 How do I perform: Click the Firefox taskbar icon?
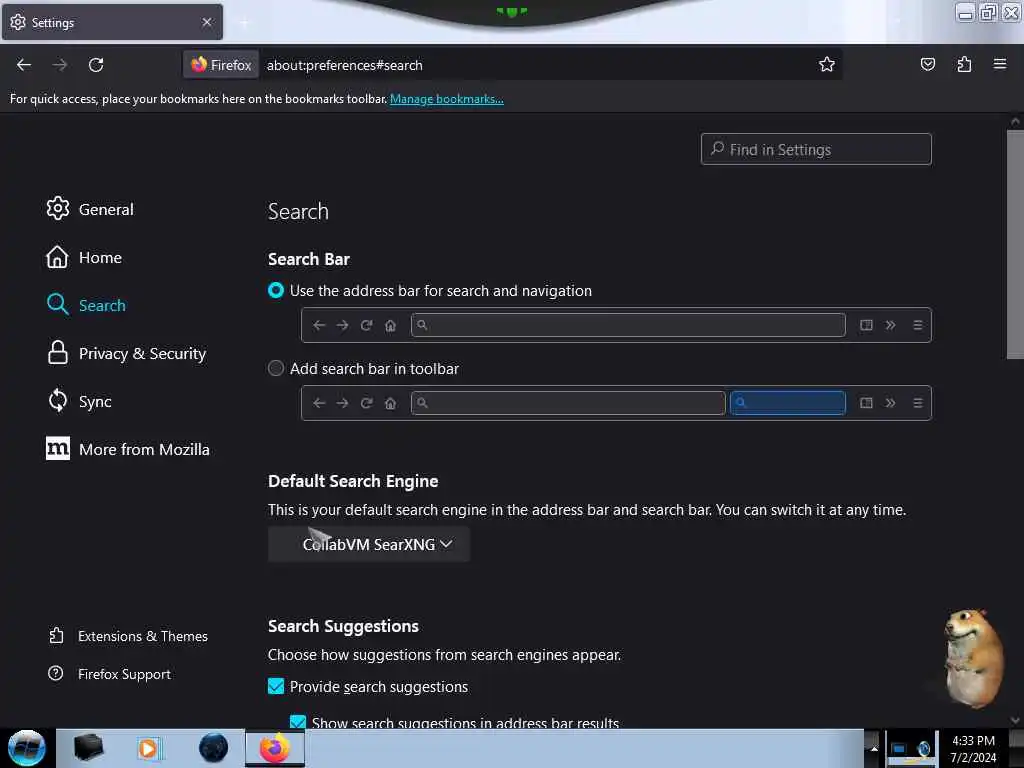274,748
